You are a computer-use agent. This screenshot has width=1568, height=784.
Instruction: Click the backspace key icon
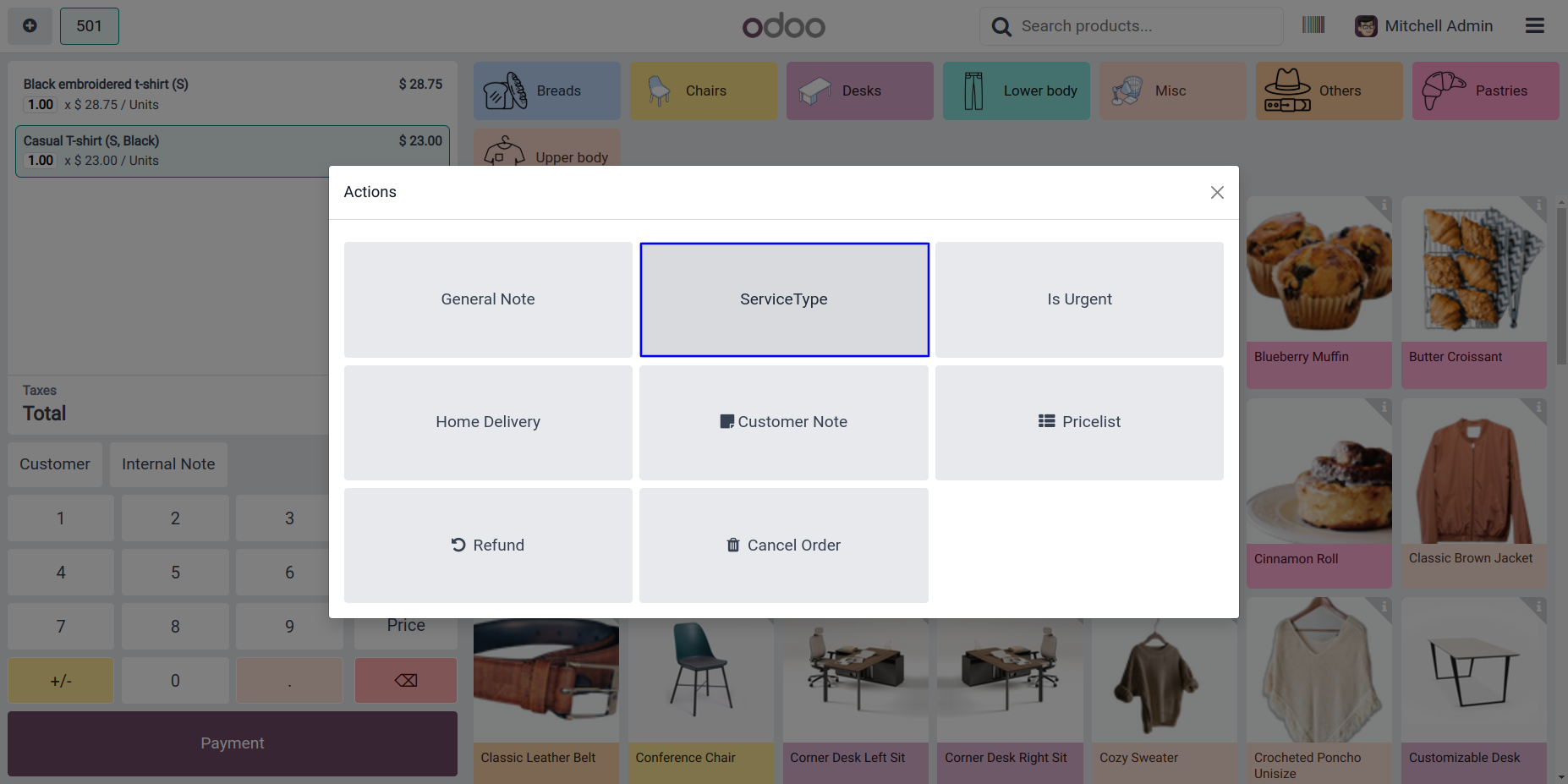tap(406, 681)
